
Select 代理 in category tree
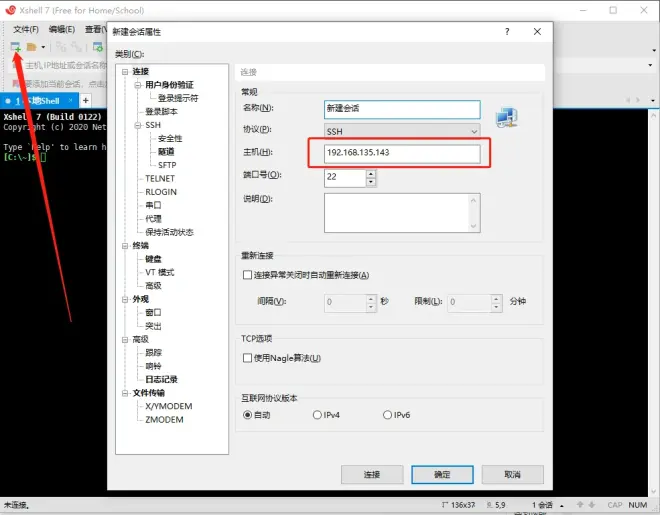pos(153,219)
